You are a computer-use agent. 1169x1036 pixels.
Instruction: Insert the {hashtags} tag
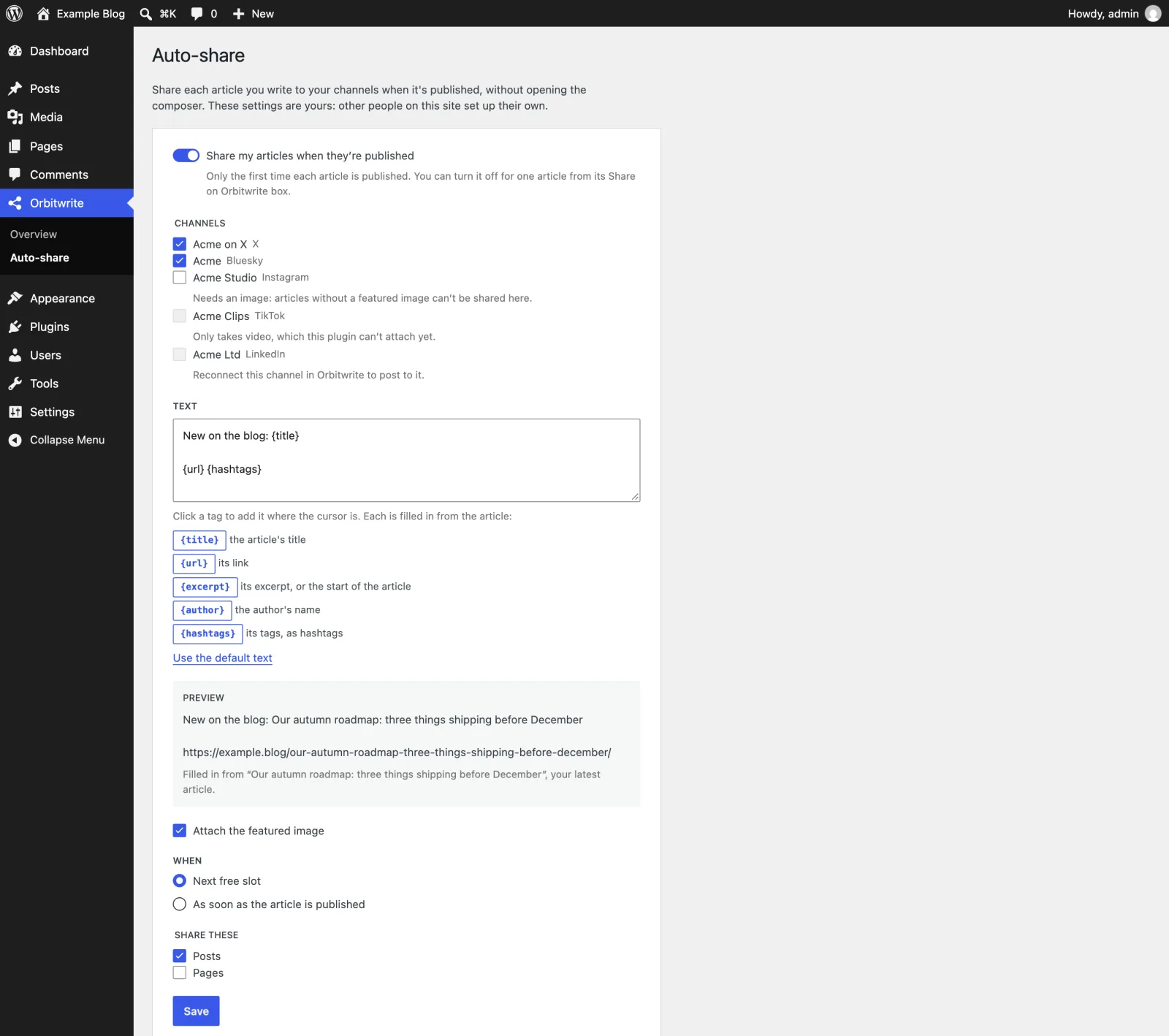coord(207,633)
